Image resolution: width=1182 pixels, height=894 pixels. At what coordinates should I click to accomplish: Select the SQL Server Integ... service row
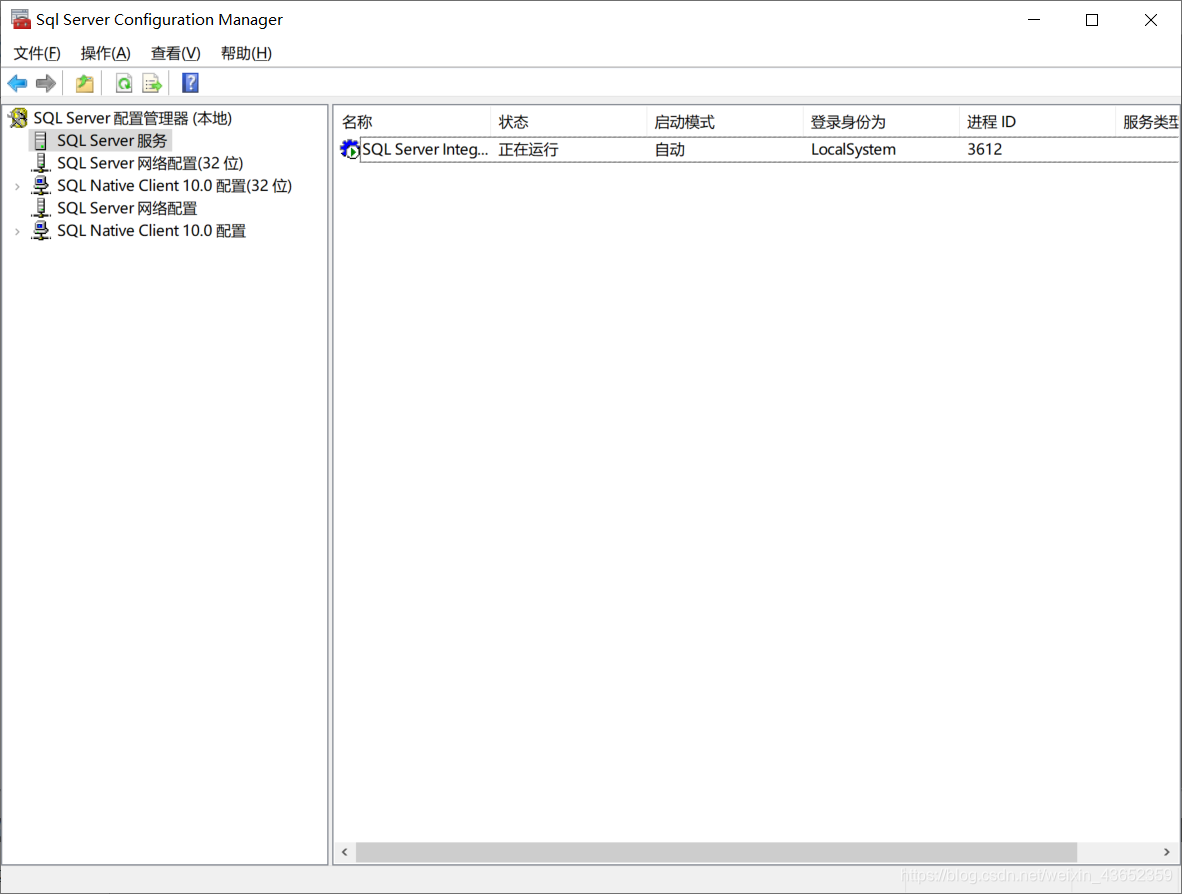tap(757, 149)
